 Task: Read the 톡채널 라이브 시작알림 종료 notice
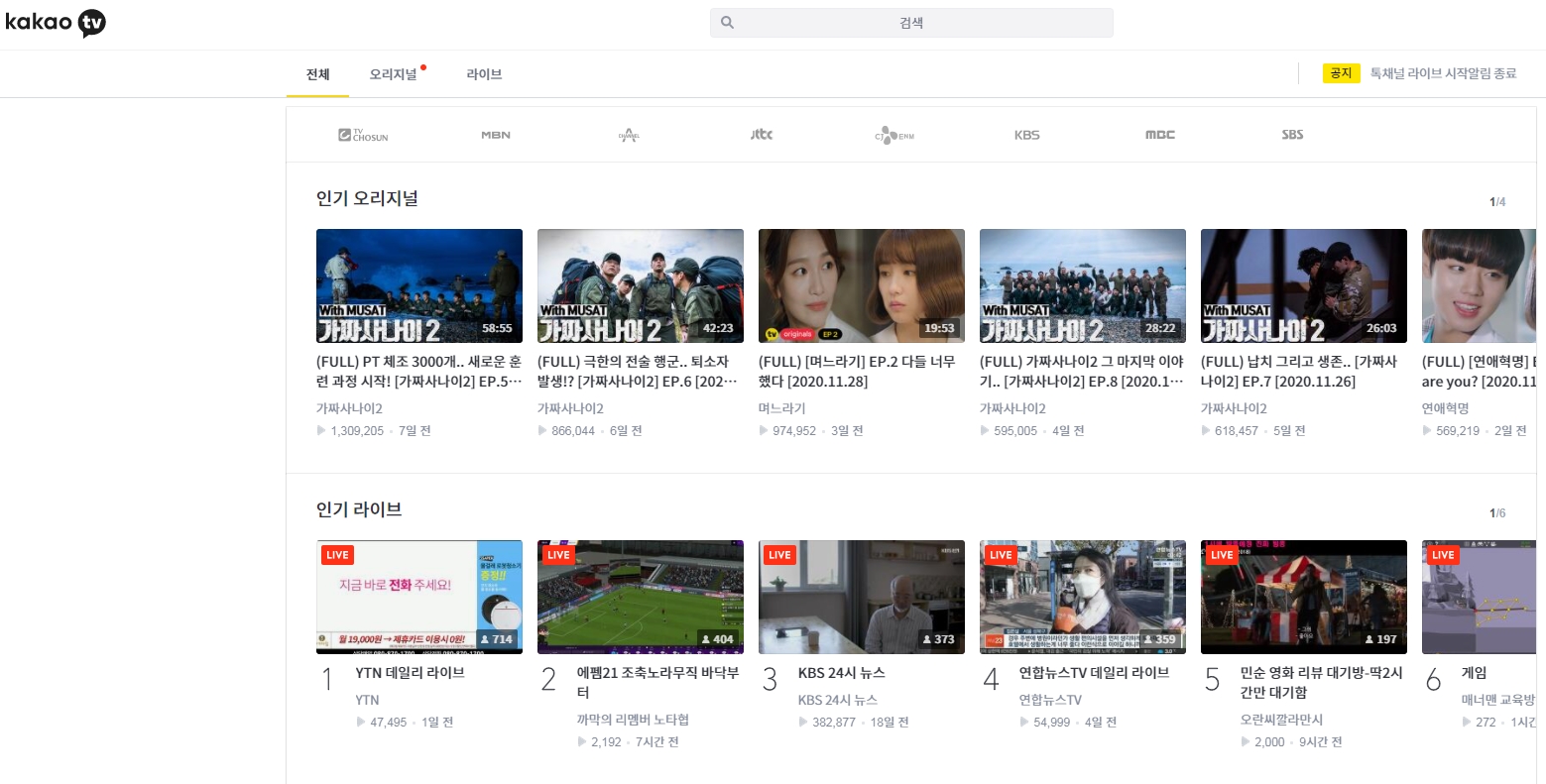pos(1443,73)
